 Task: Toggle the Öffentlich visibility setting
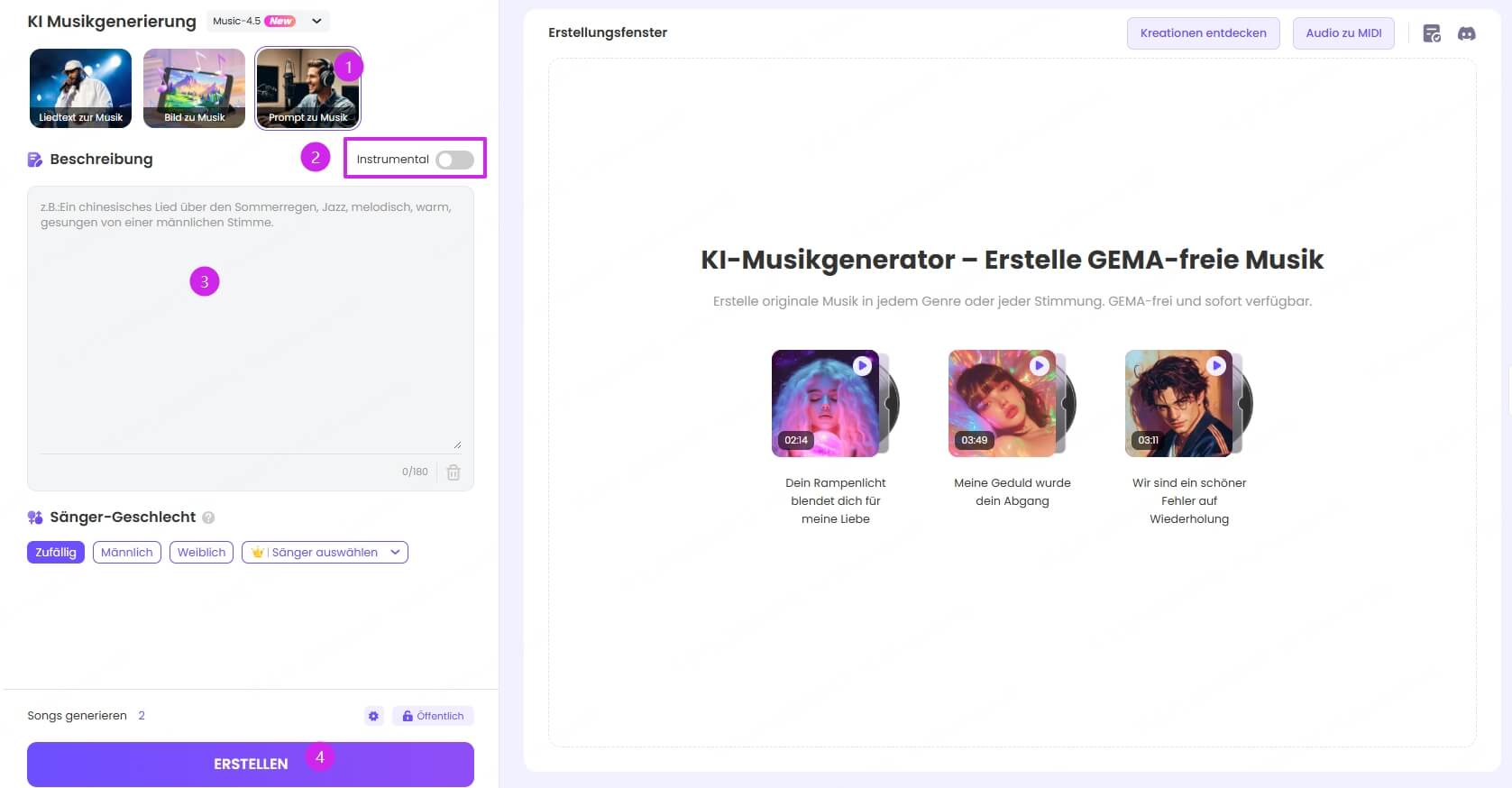pos(433,716)
